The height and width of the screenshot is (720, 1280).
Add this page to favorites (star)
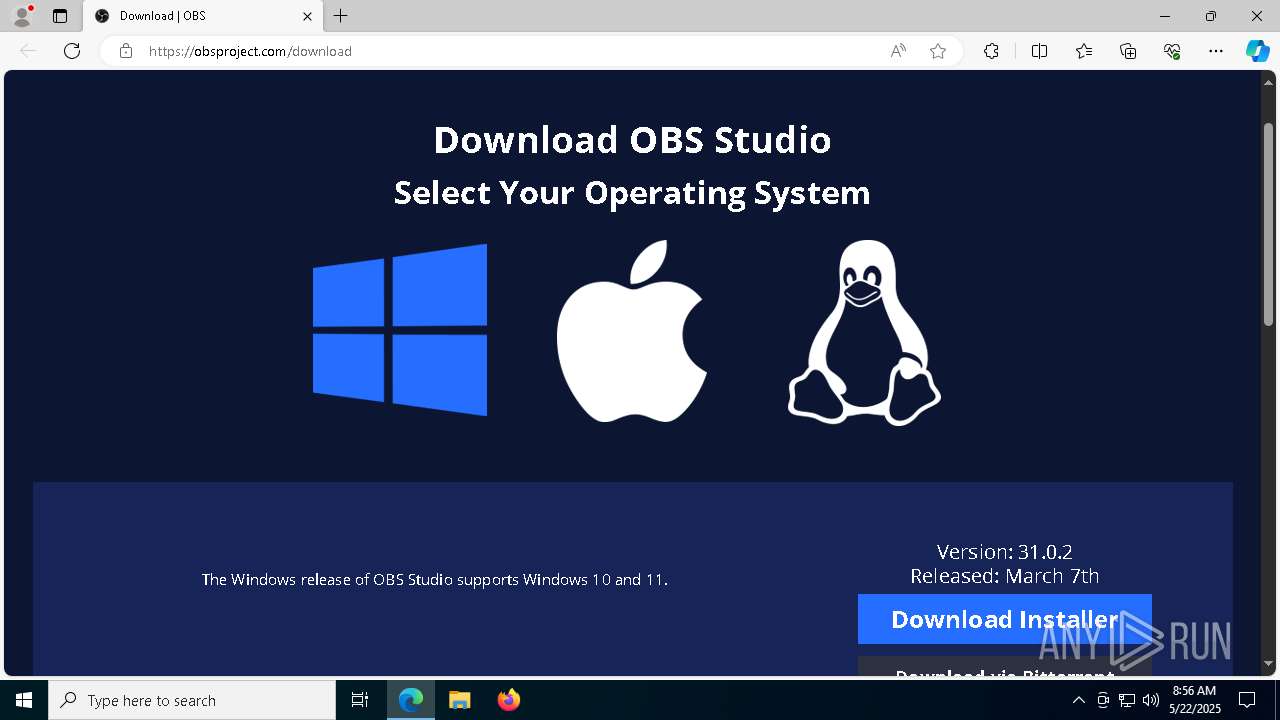click(938, 51)
